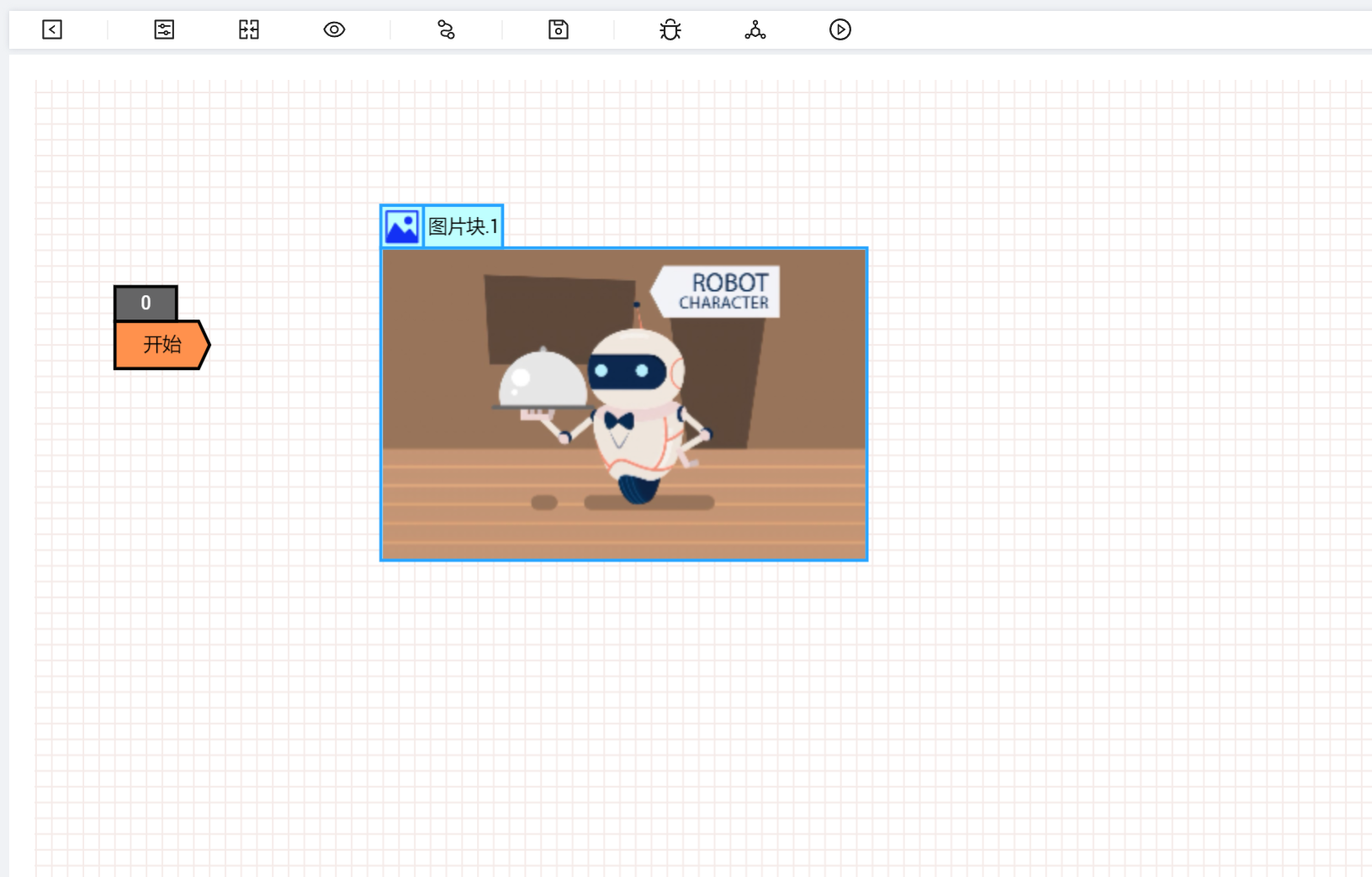1372x877 pixels.
Task: Select the robot character image thumbnail
Action: tap(624, 404)
